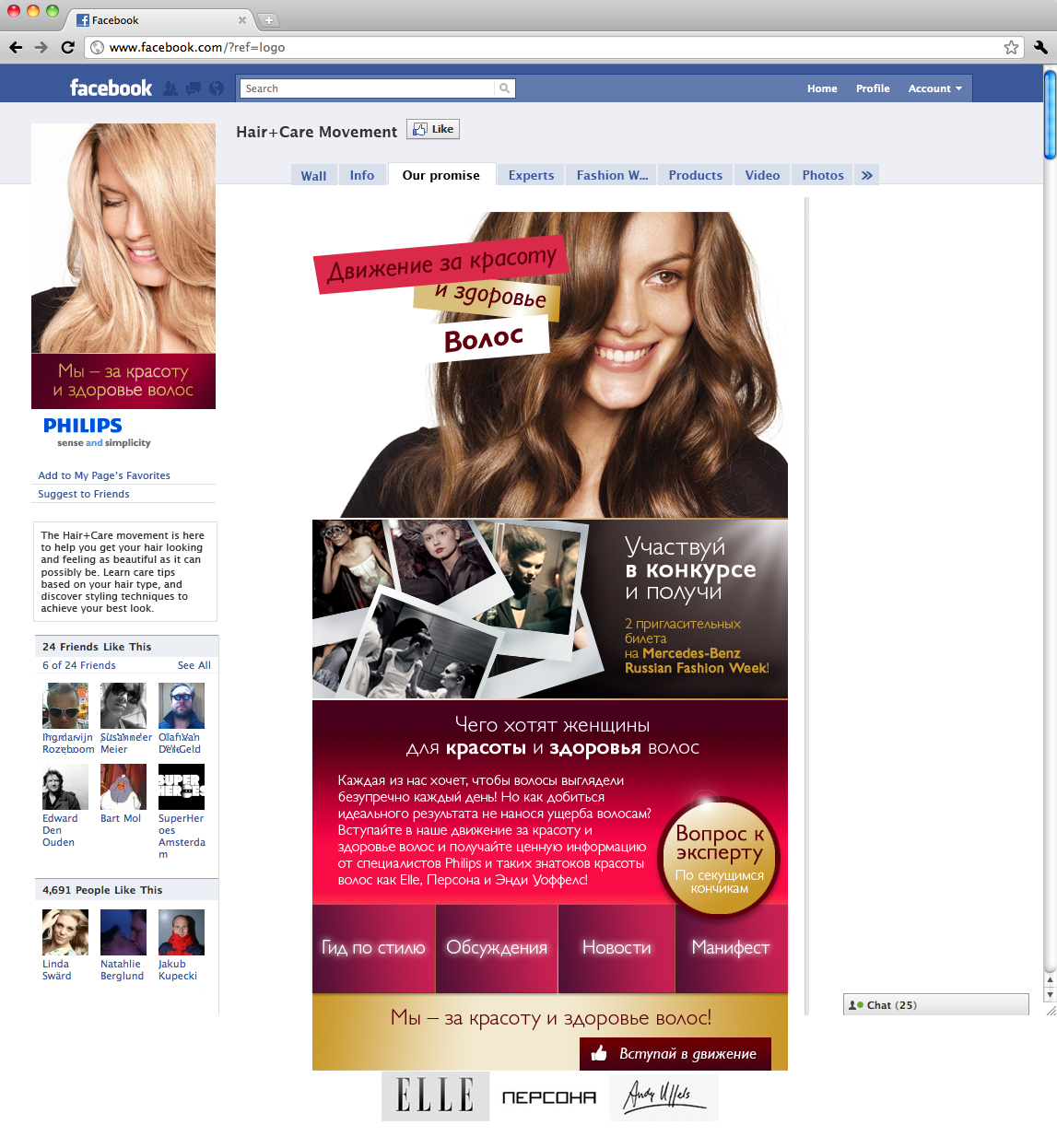Click Suggest to Friends link

(x=84, y=494)
